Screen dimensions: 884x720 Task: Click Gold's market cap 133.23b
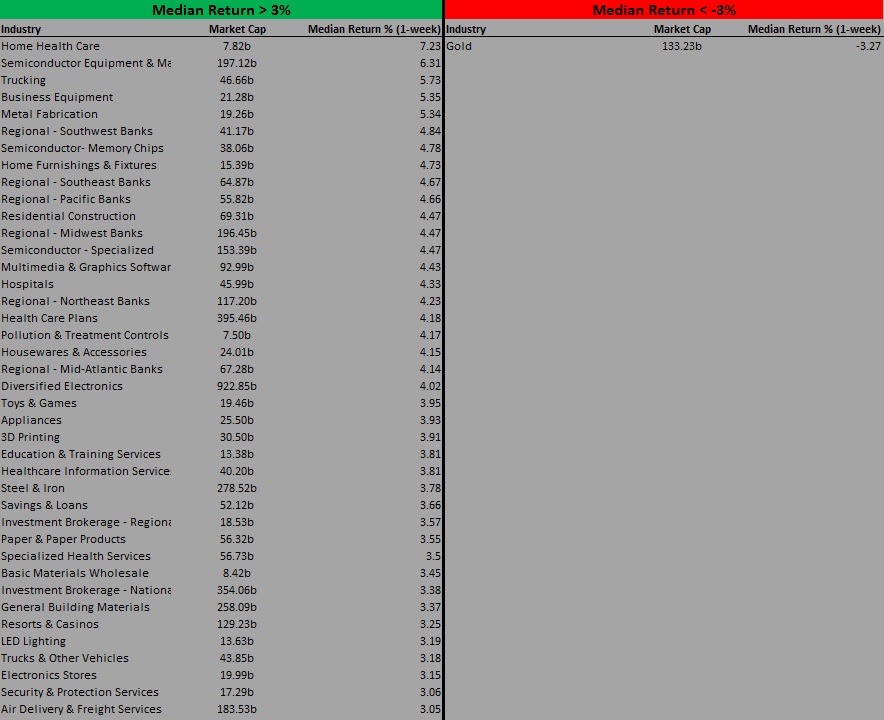[x=682, y=46]
